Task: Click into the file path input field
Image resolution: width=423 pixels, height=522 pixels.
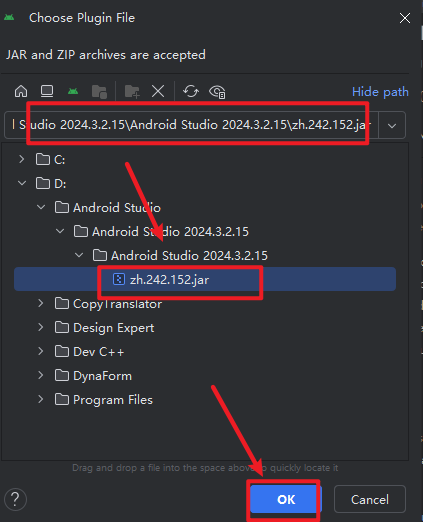Action: coord(191,125)
